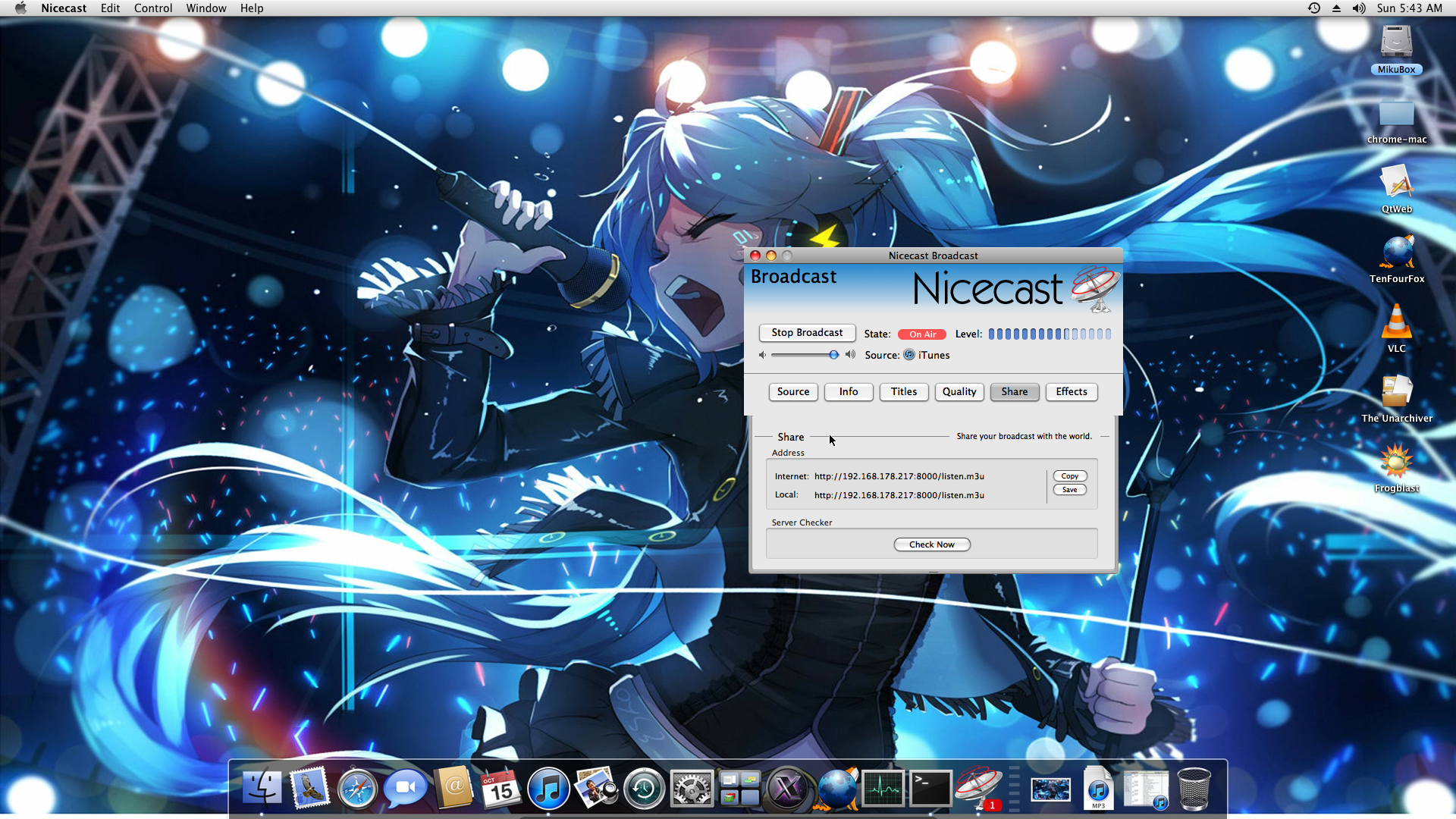
Task: Open Address Book from the Dock
Action: (453, 789)
